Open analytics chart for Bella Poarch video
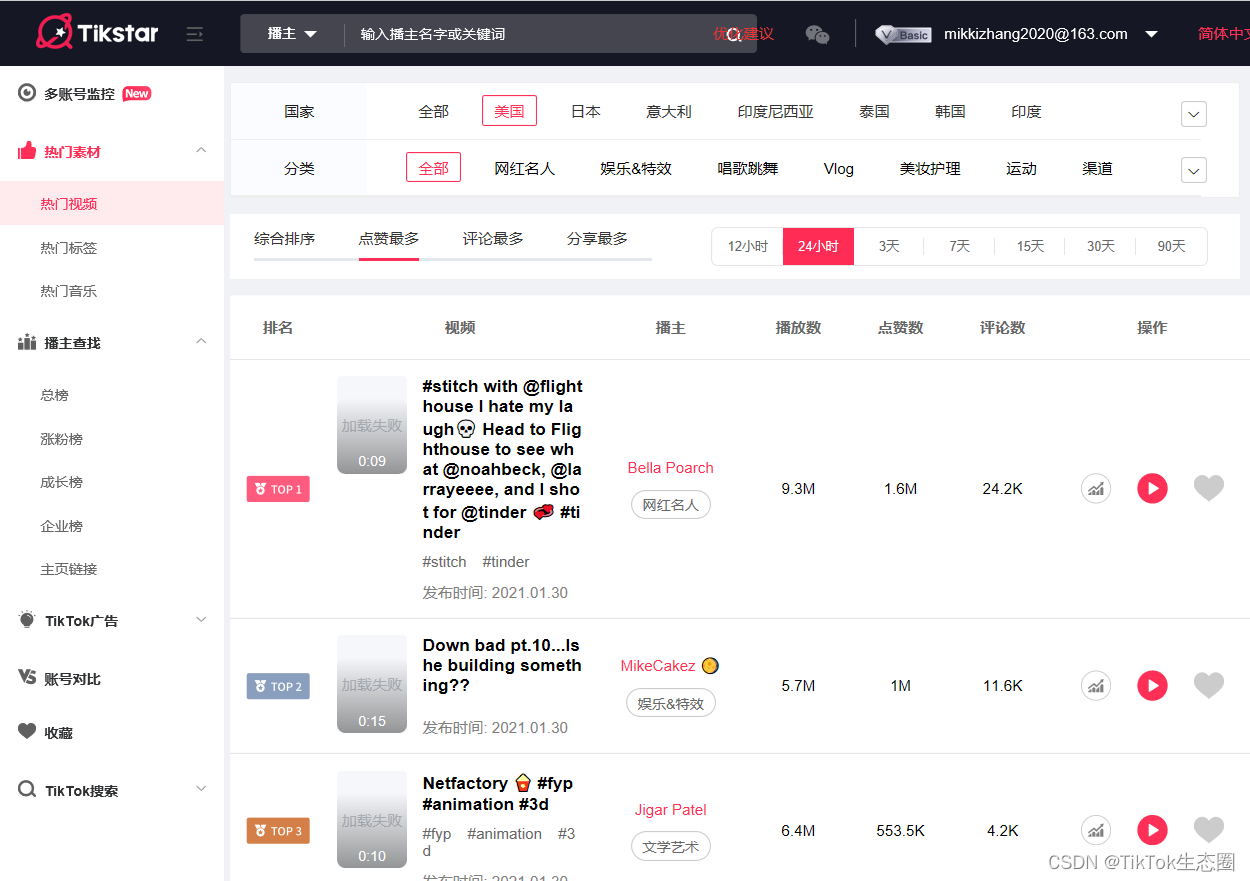The height and width of the screenshot is (881, 1250). 1096,489
